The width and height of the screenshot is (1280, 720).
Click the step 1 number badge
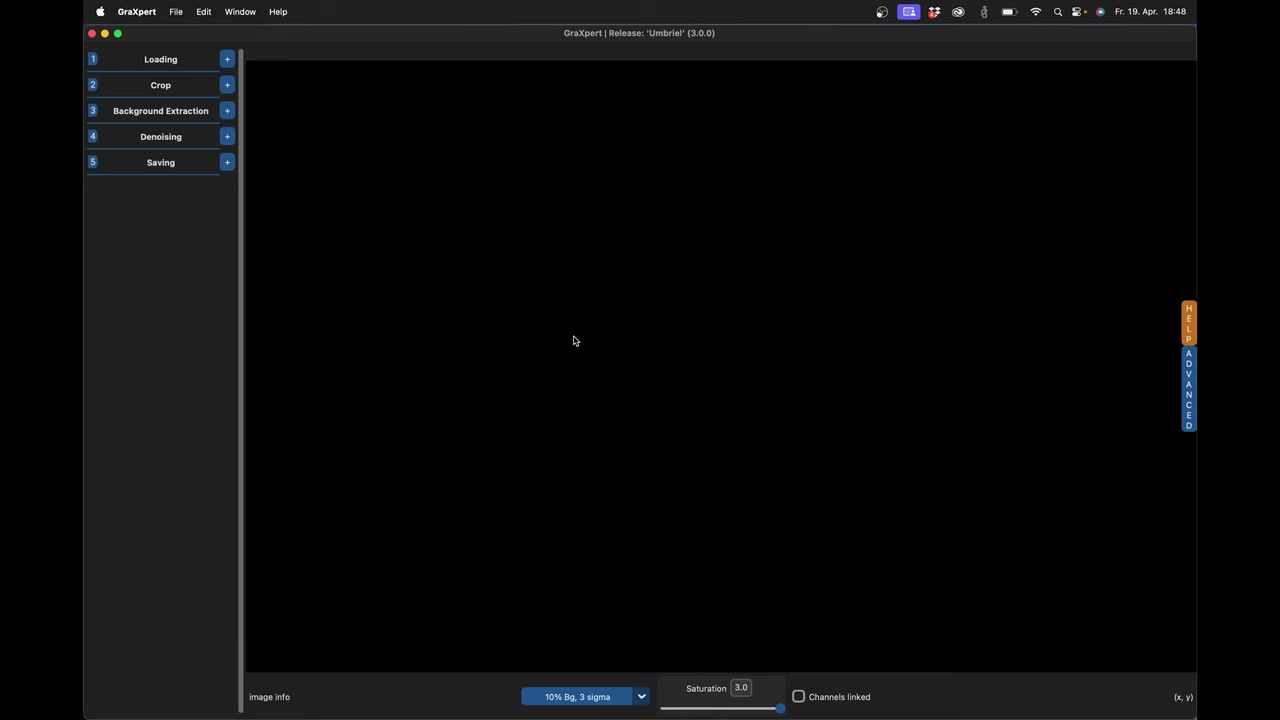(x=93, y=59)
